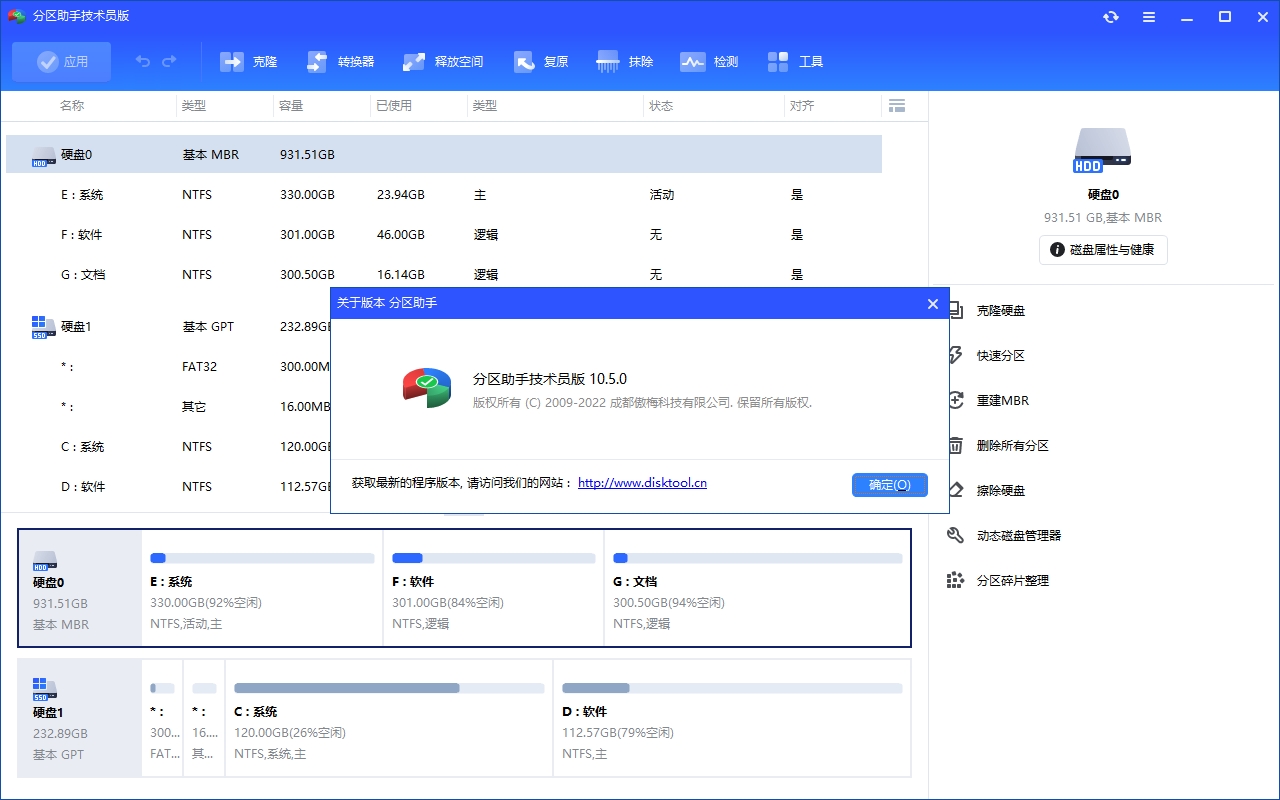Close the About version dialog
The image size is (1280, 800).
click(x=932, y=304)
